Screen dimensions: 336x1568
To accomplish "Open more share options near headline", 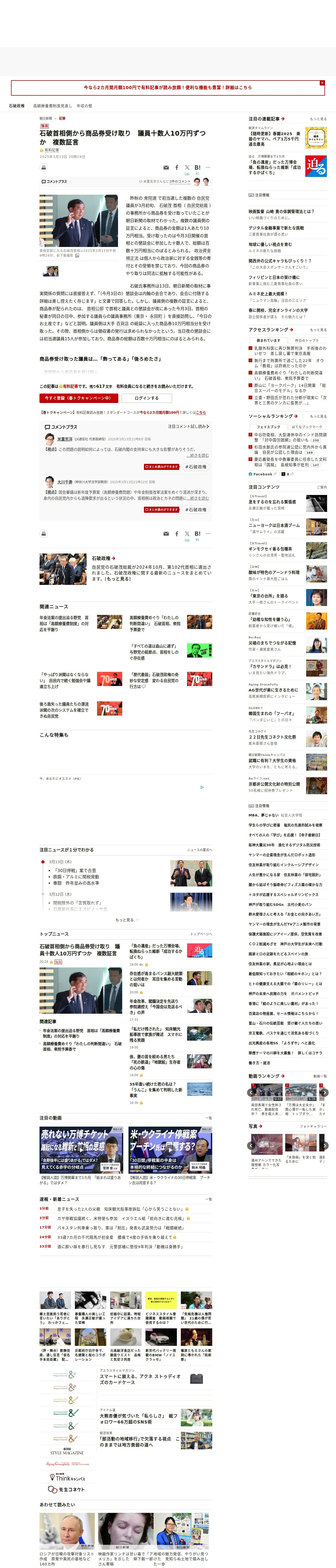I will (208, 168).
